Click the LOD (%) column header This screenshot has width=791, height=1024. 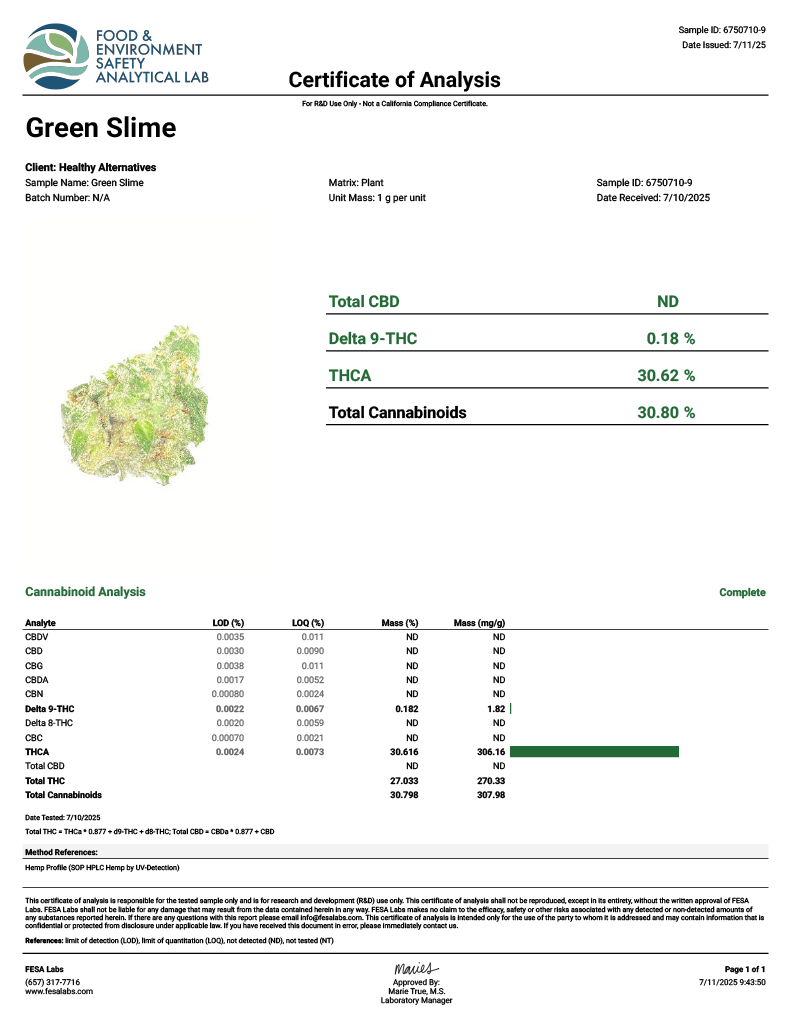point(228,623)
